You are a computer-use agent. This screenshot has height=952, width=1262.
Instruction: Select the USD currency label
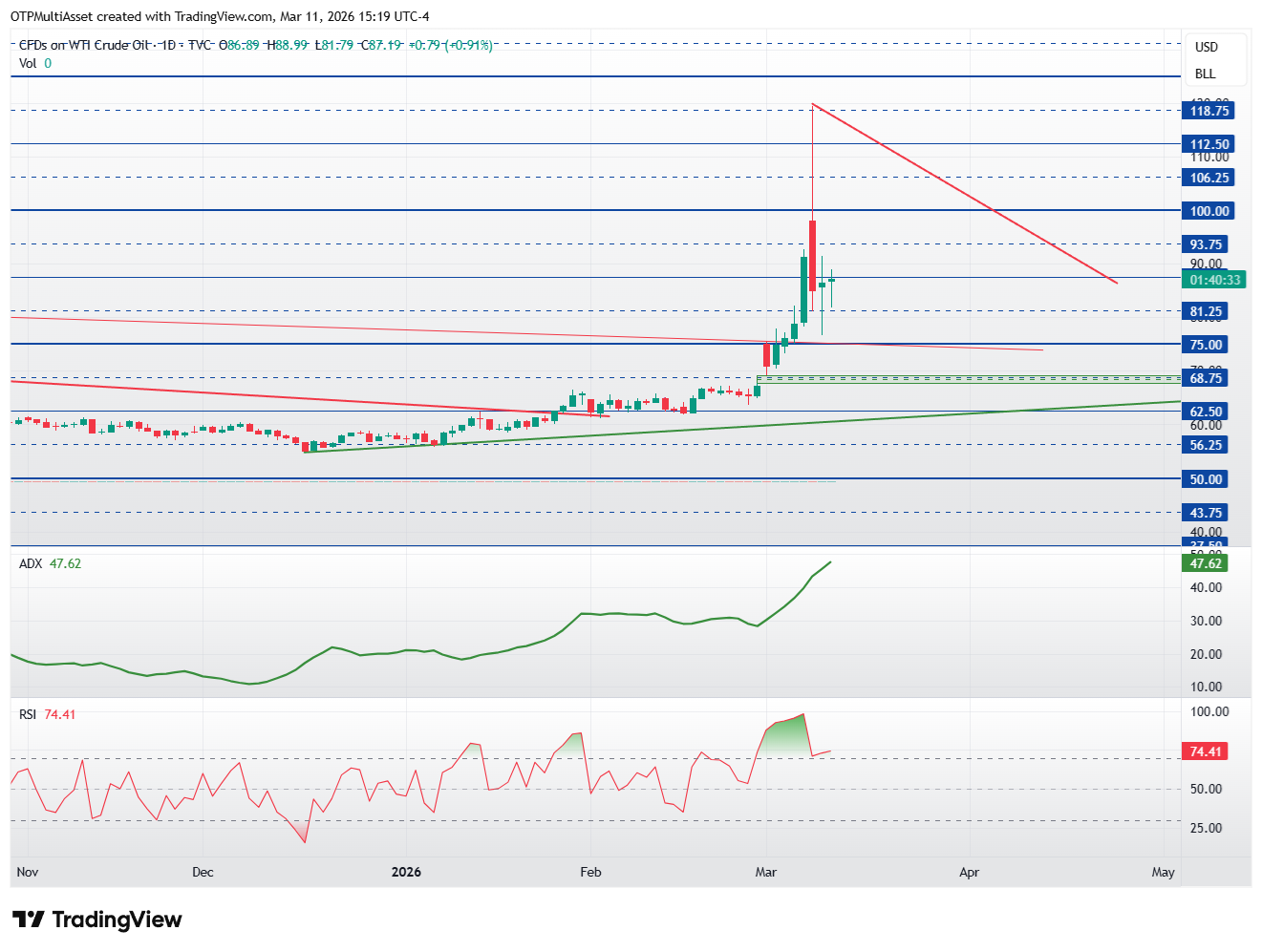(x=1206, y=47)
